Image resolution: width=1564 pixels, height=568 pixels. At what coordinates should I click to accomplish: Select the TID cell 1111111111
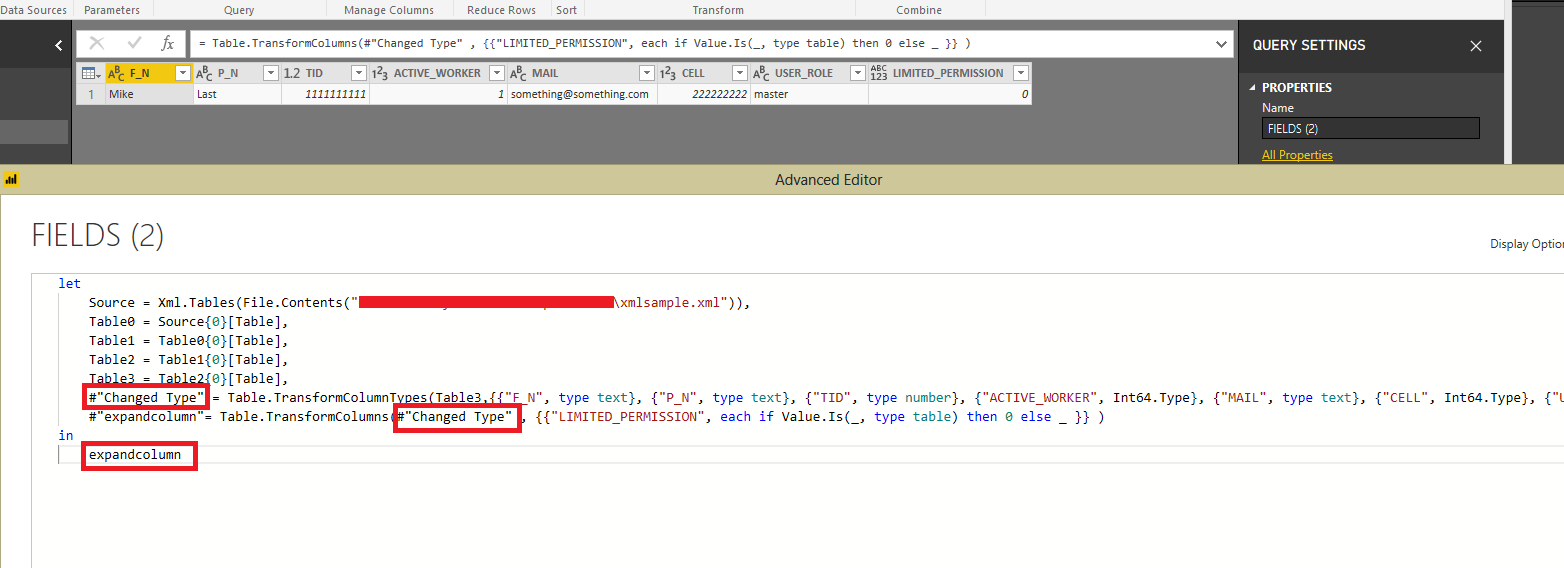coord(325,94)
